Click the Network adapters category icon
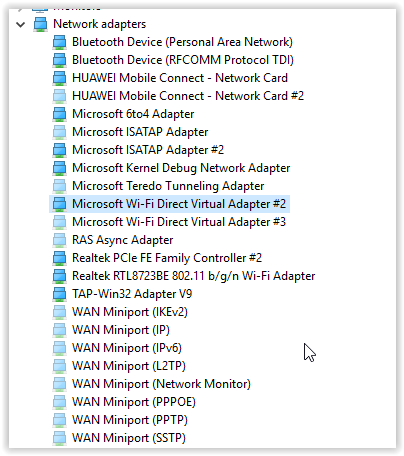The height and width of the screenshot is (456, 404). click(x=40, y=24)
